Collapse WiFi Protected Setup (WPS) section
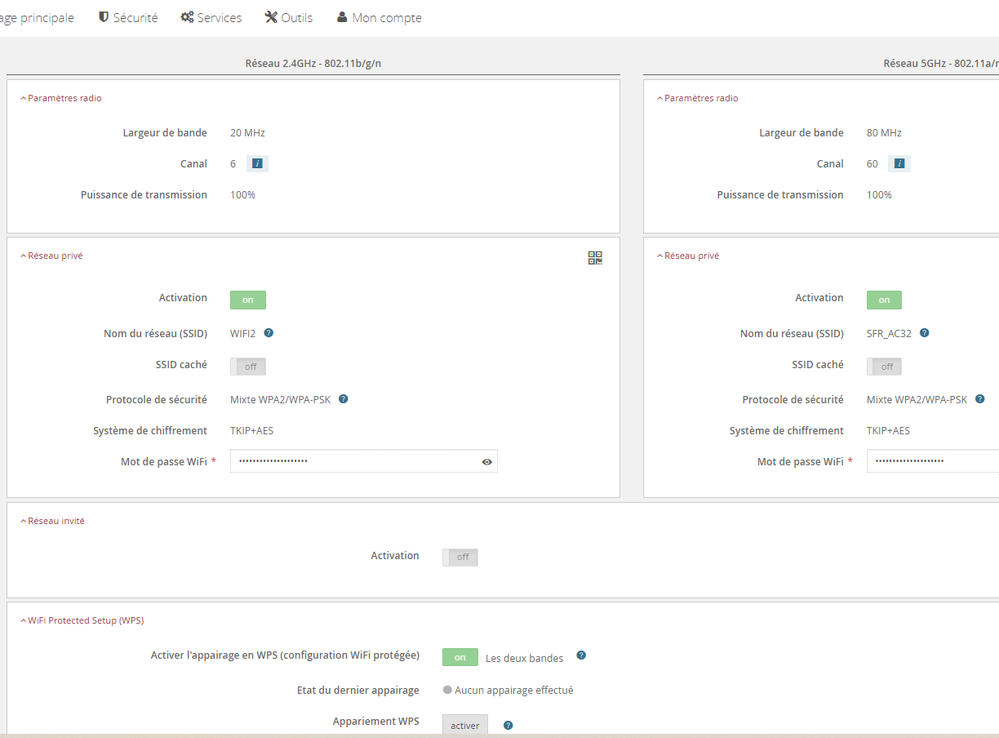 82,620
